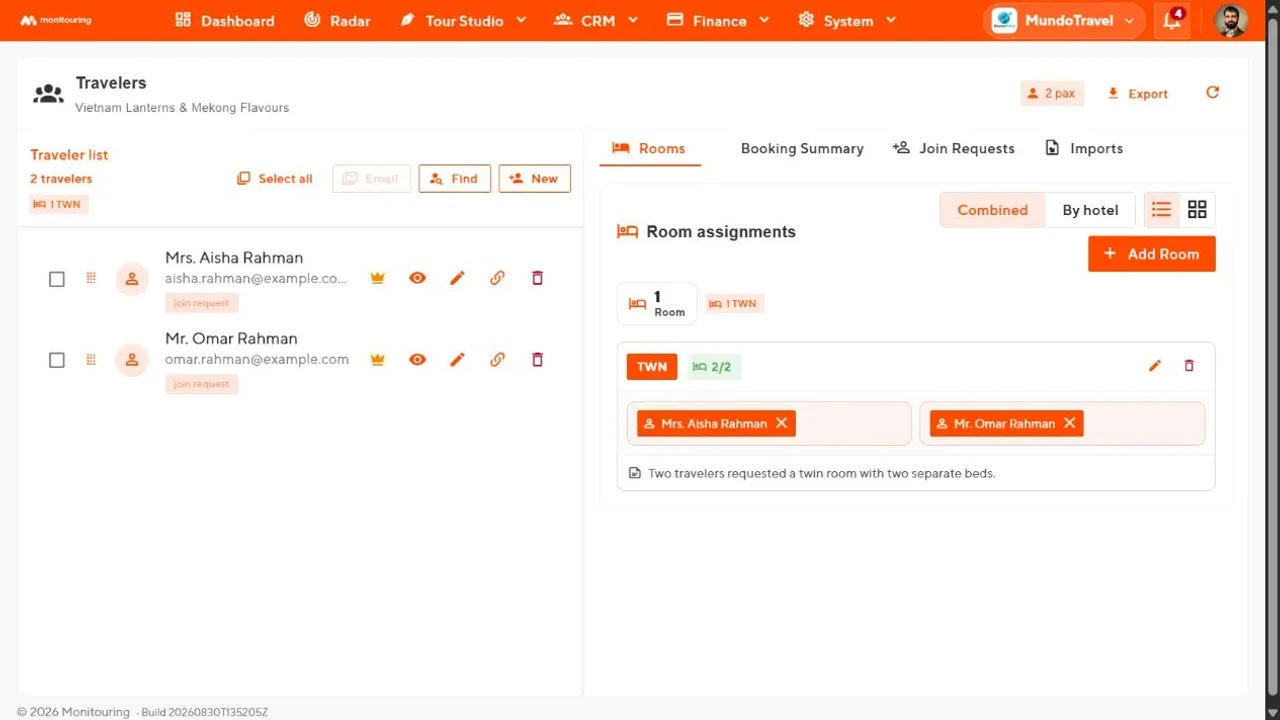Remove Mrs. Aisha Rahman from TWN room

point(782,423)
